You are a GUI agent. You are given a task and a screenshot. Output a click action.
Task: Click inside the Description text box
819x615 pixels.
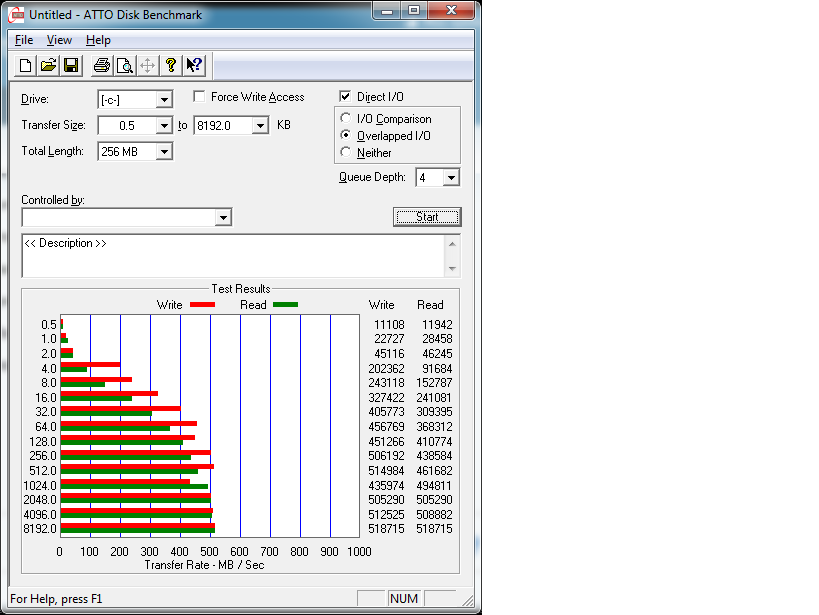(233, 256)
